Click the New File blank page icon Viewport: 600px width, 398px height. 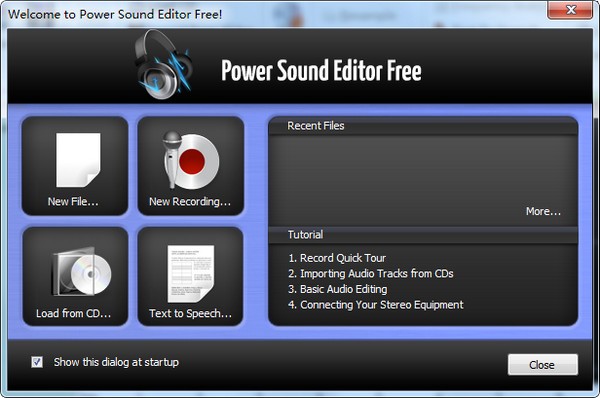click(x=78, y=160)
